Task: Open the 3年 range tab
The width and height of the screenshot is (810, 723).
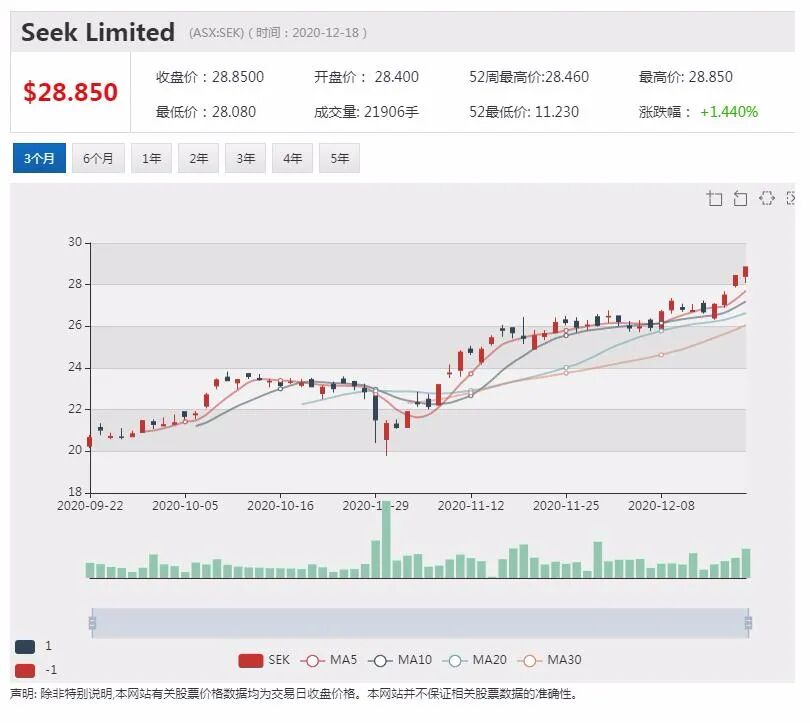Action: [x=245, y=158]
